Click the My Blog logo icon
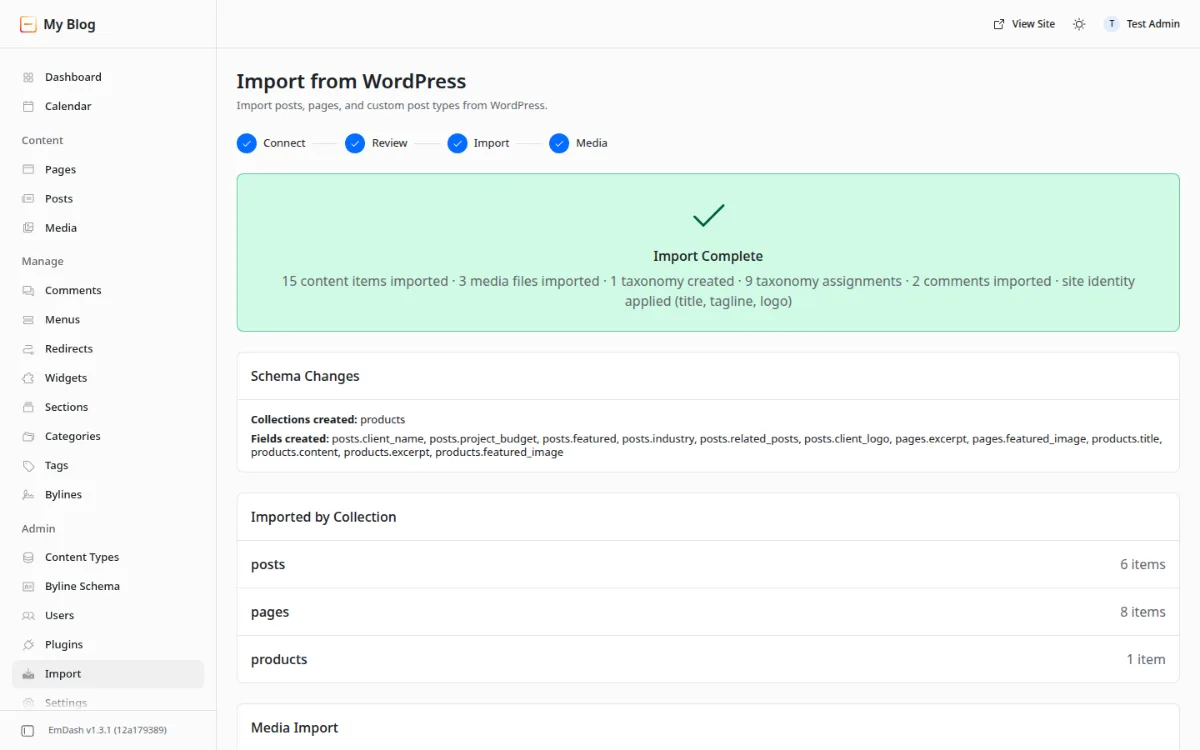This screenshot has width=1200, height=750. (x=28, y=24)
